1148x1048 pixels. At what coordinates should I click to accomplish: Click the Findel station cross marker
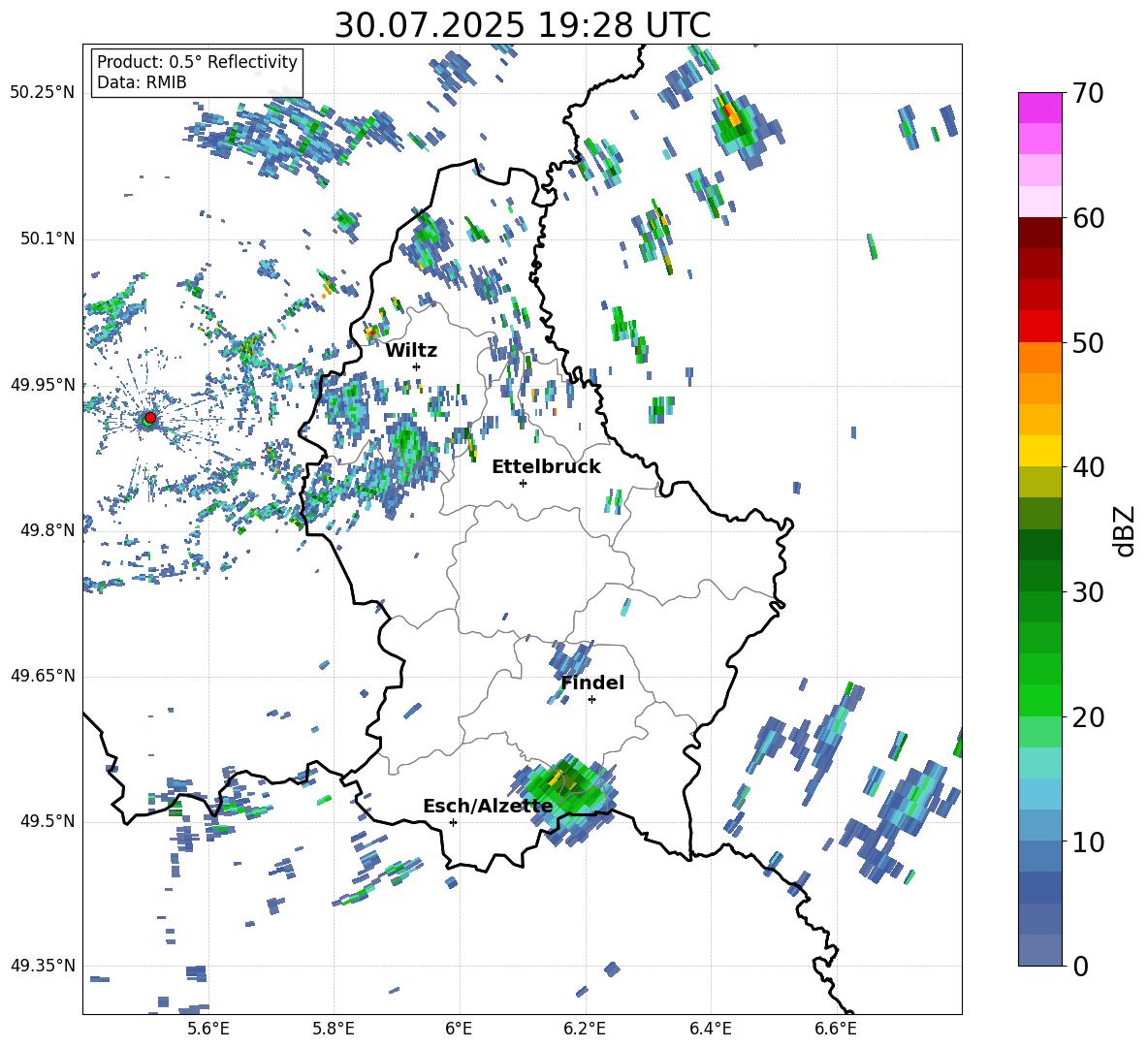coord(591,700)
